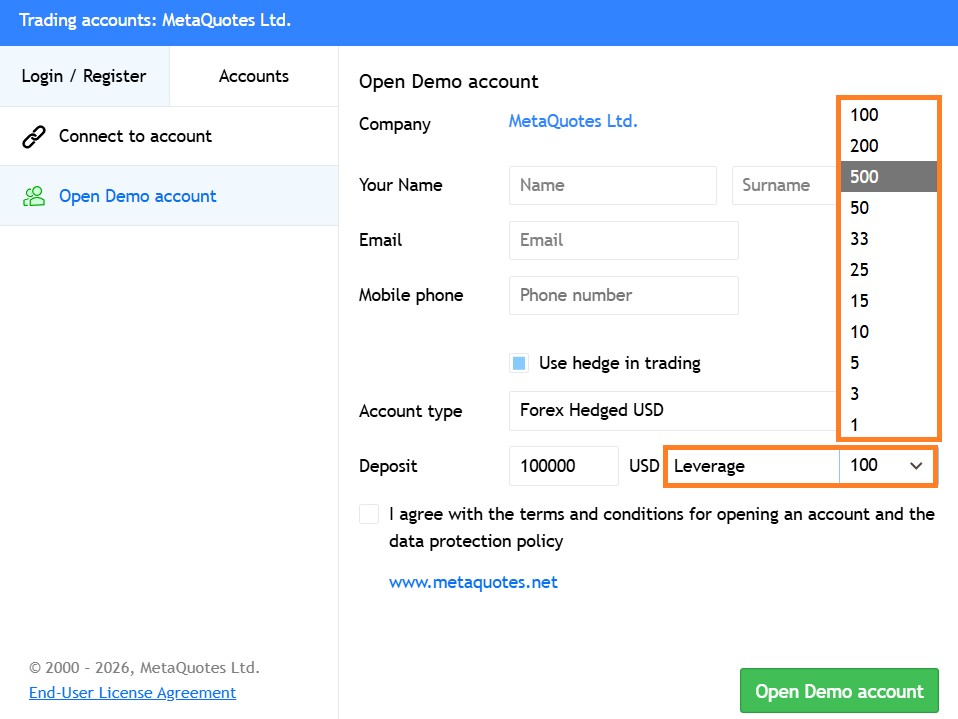This screenshot has height=719, width=958.
Task: Choose leverage 100 from the list
Action: point(888,115)
